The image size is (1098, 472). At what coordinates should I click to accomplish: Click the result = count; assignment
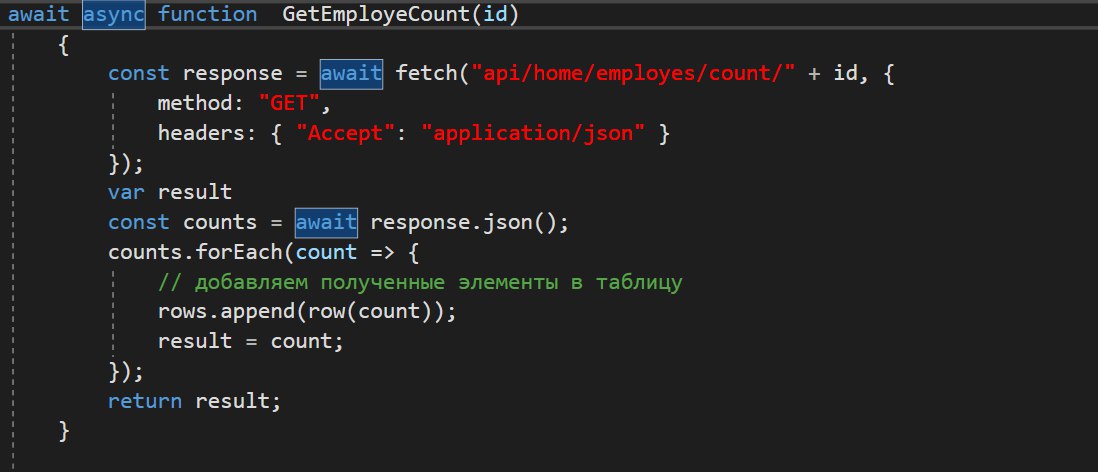pyautogui.click(x=251, y=342)
